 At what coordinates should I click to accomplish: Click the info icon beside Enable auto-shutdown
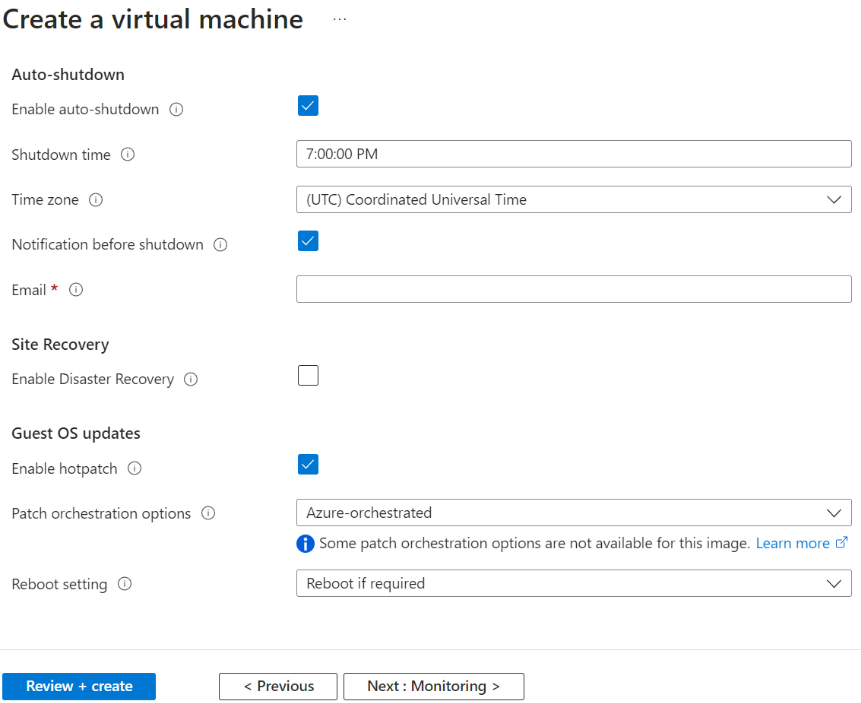tap(176, 110)
